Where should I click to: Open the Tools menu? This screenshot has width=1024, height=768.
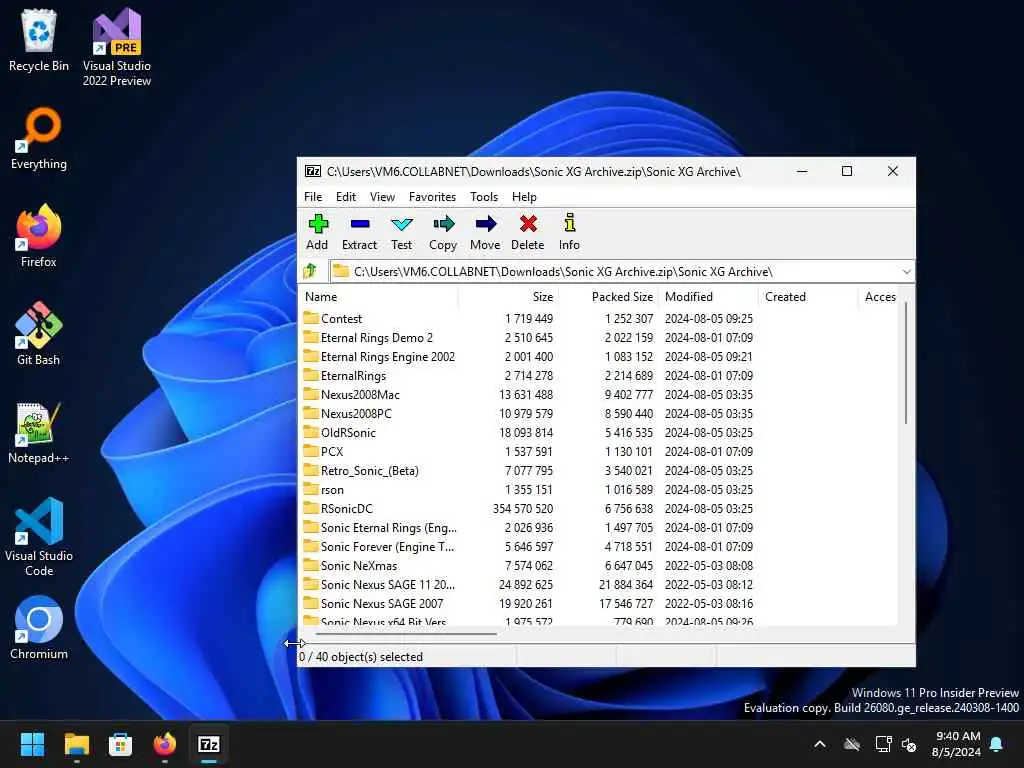[484, 197]
